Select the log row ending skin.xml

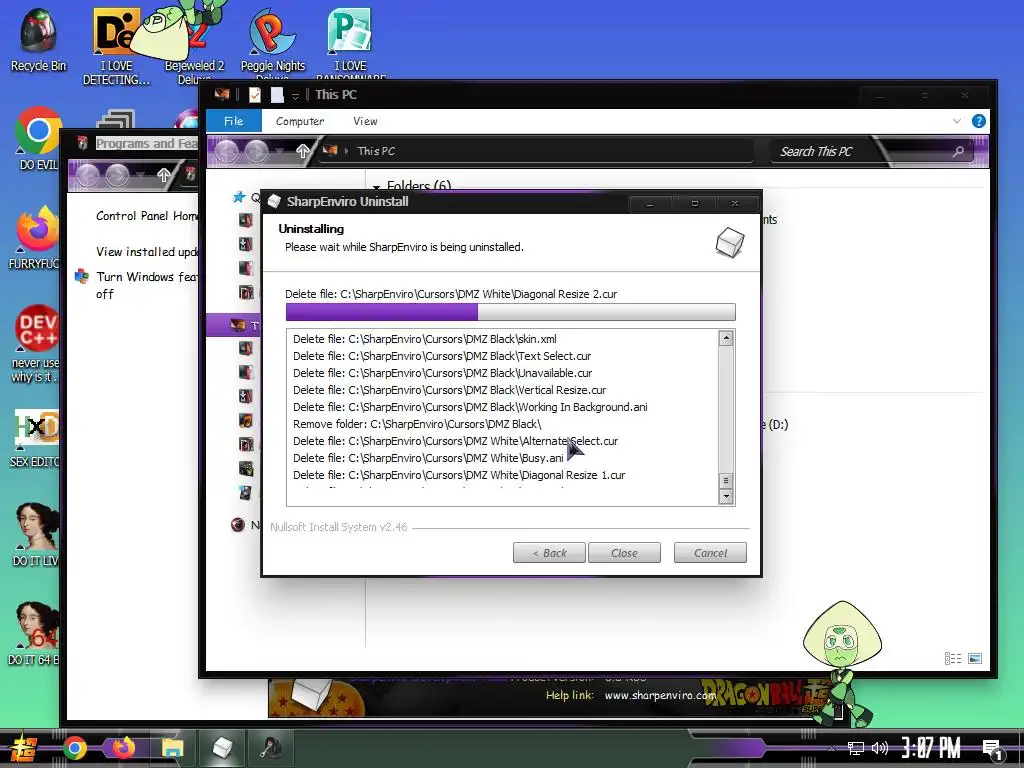424,339
